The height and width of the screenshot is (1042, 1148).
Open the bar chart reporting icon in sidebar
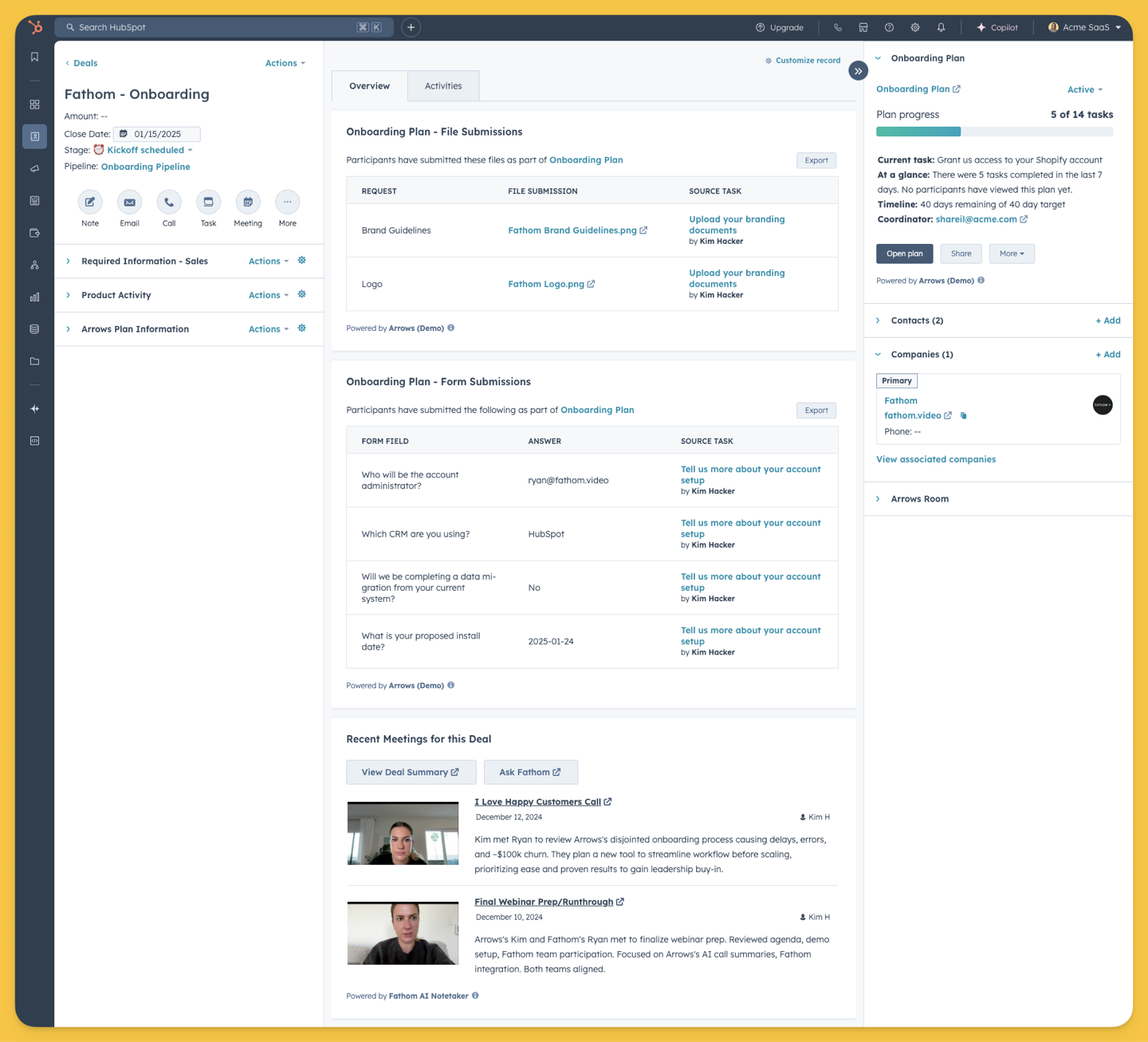[34, 297]
